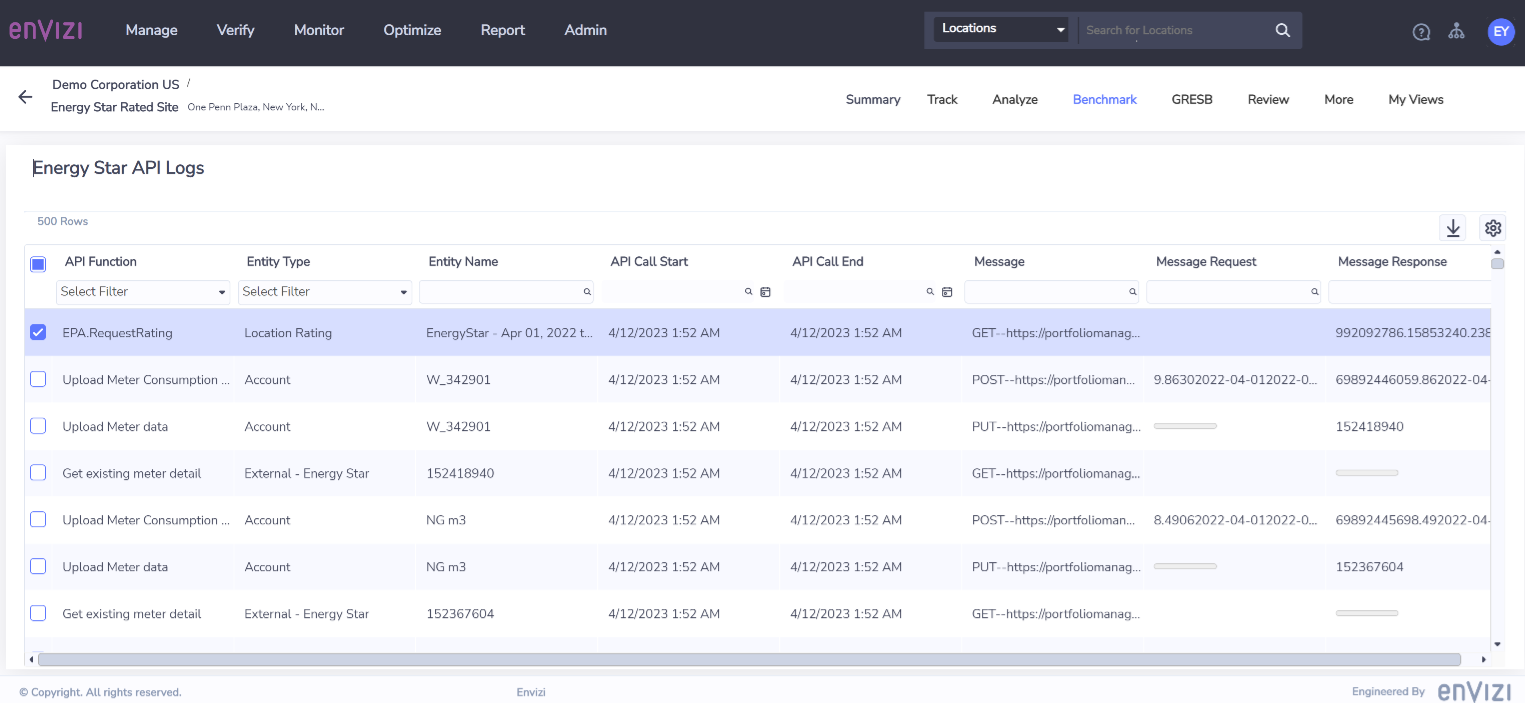Check Upload Meter Consumption NG m3 row checkbox
This screenshot has width=1525, height=703.
(x=38, y=520)
